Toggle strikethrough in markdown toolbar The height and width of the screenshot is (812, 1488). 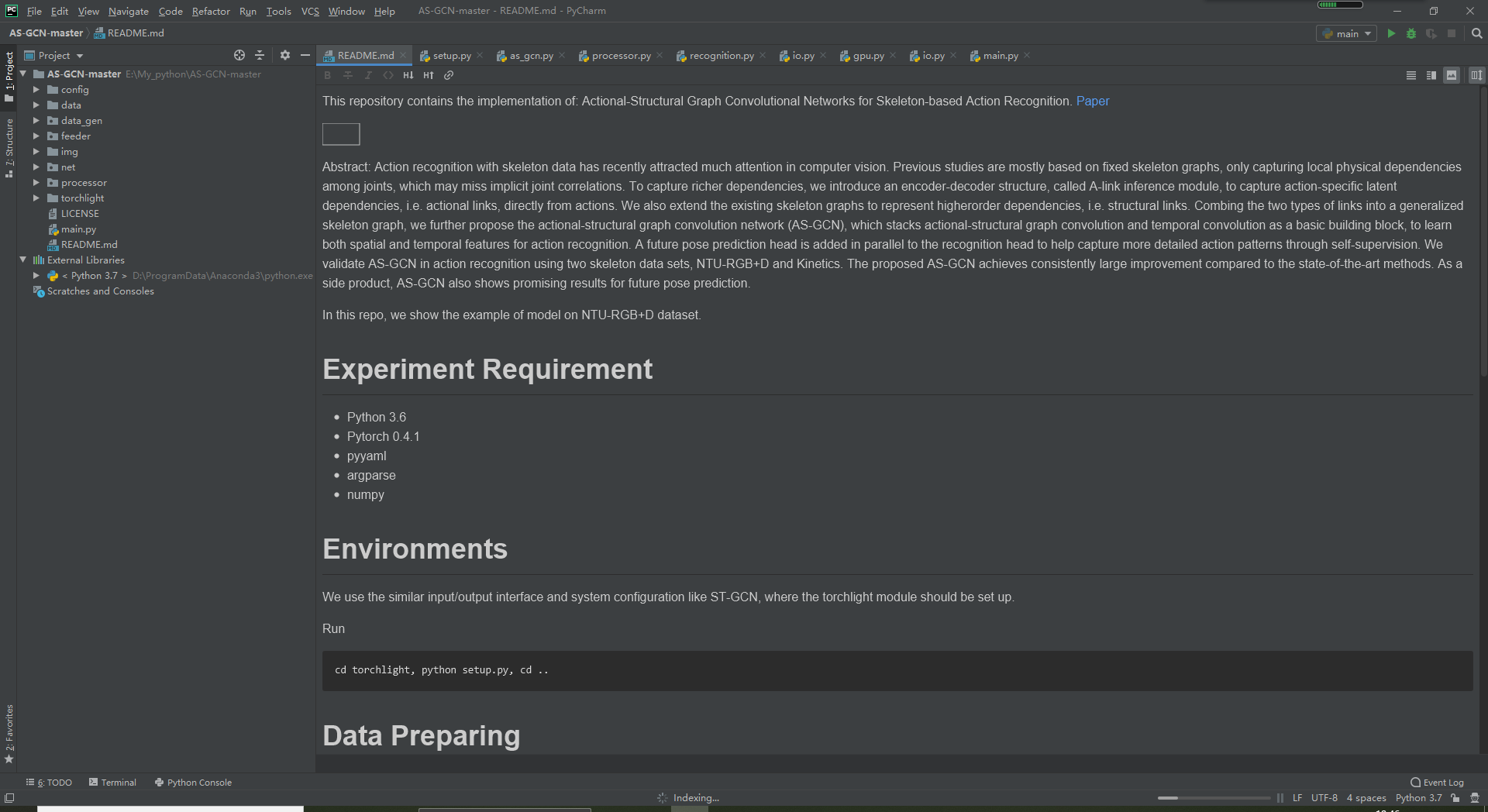[349, 75]
